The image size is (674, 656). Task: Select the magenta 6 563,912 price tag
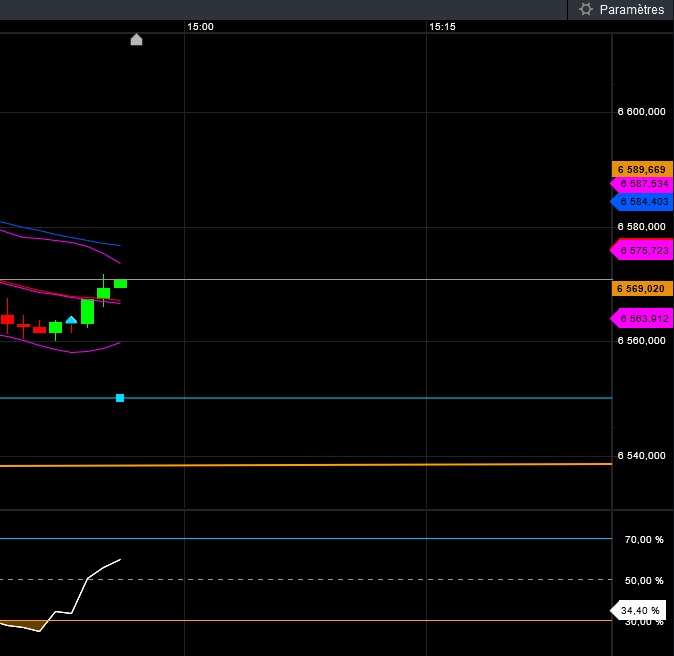(x=642, y=319)
